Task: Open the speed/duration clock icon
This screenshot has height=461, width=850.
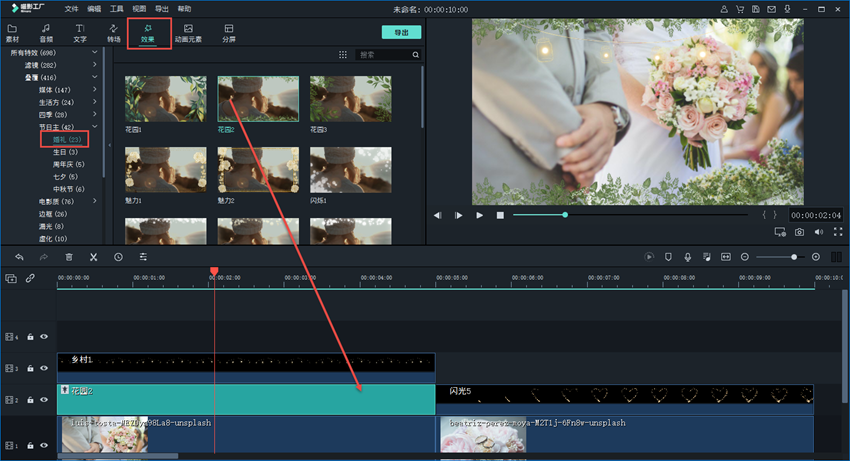Action: pos(118,257)
